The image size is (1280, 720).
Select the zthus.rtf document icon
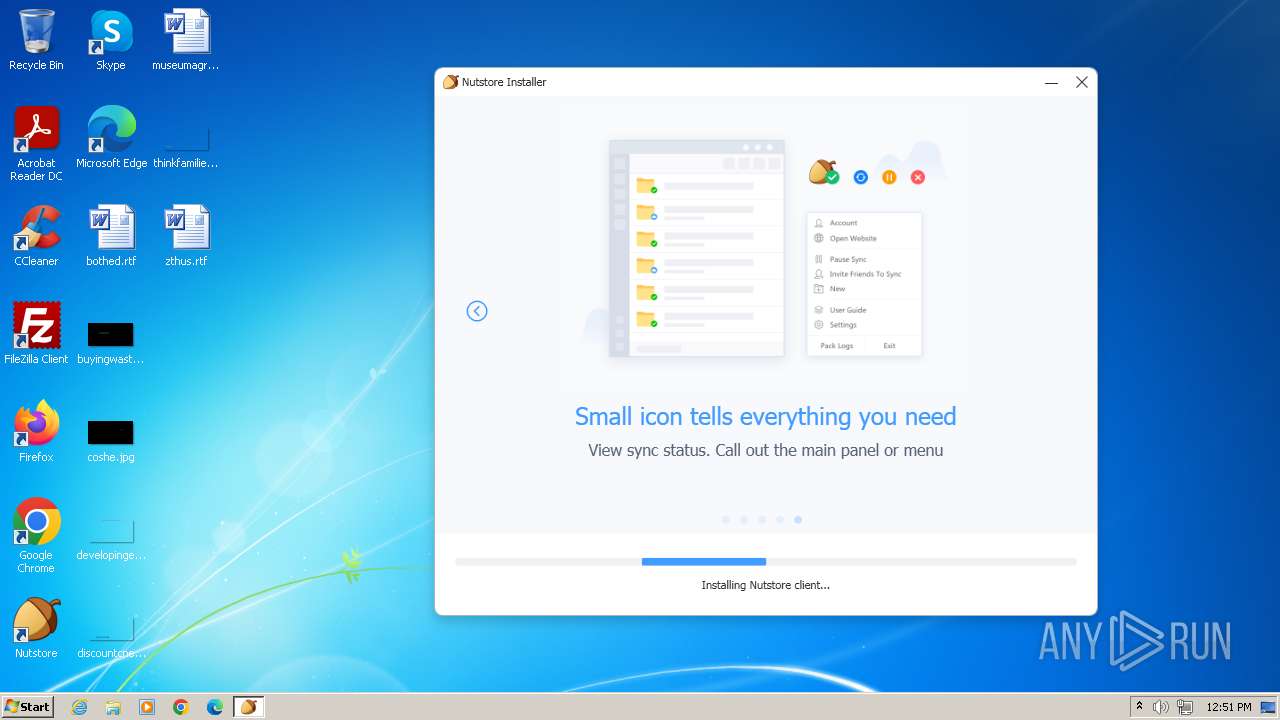point(186,236)
